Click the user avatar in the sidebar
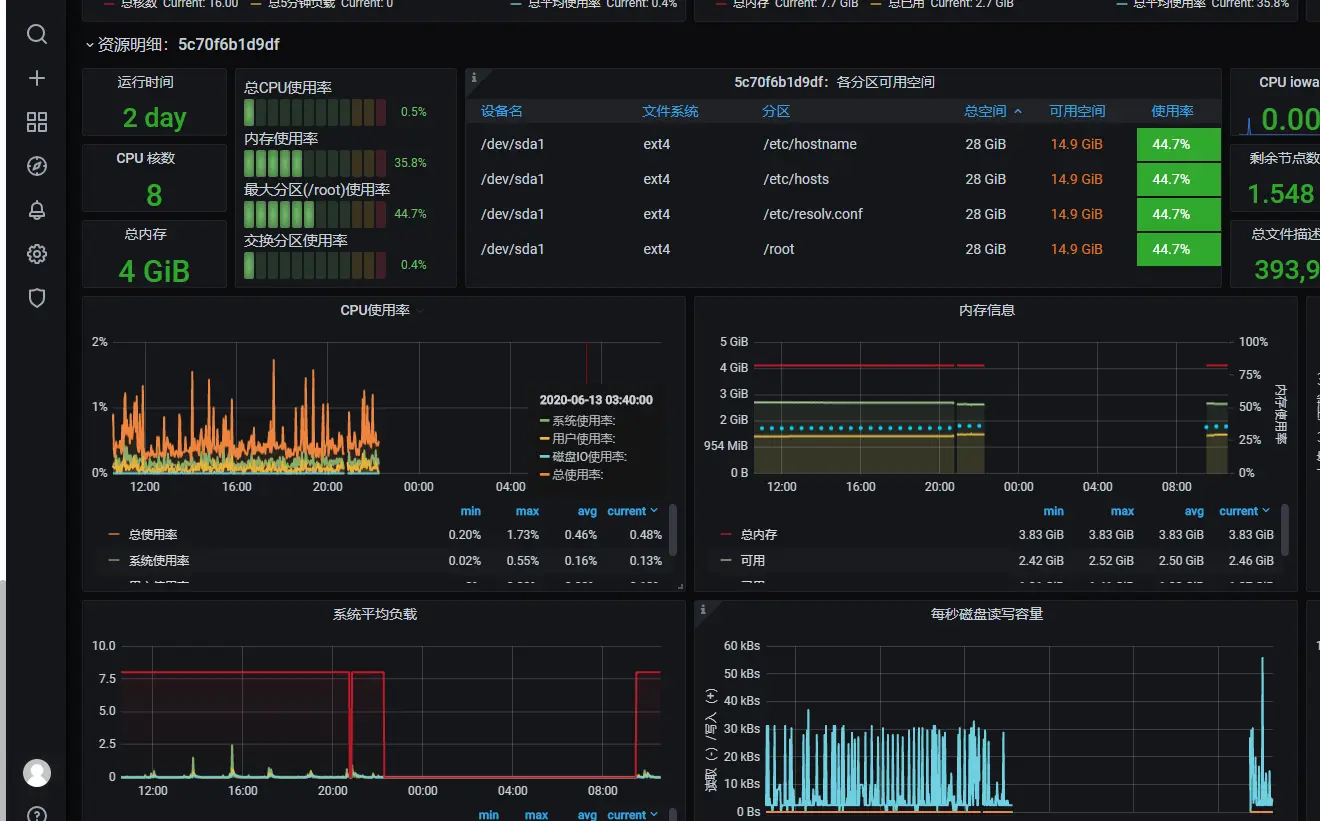The width and height of the screenshot is (1320, 821). [x=37, y=773]
